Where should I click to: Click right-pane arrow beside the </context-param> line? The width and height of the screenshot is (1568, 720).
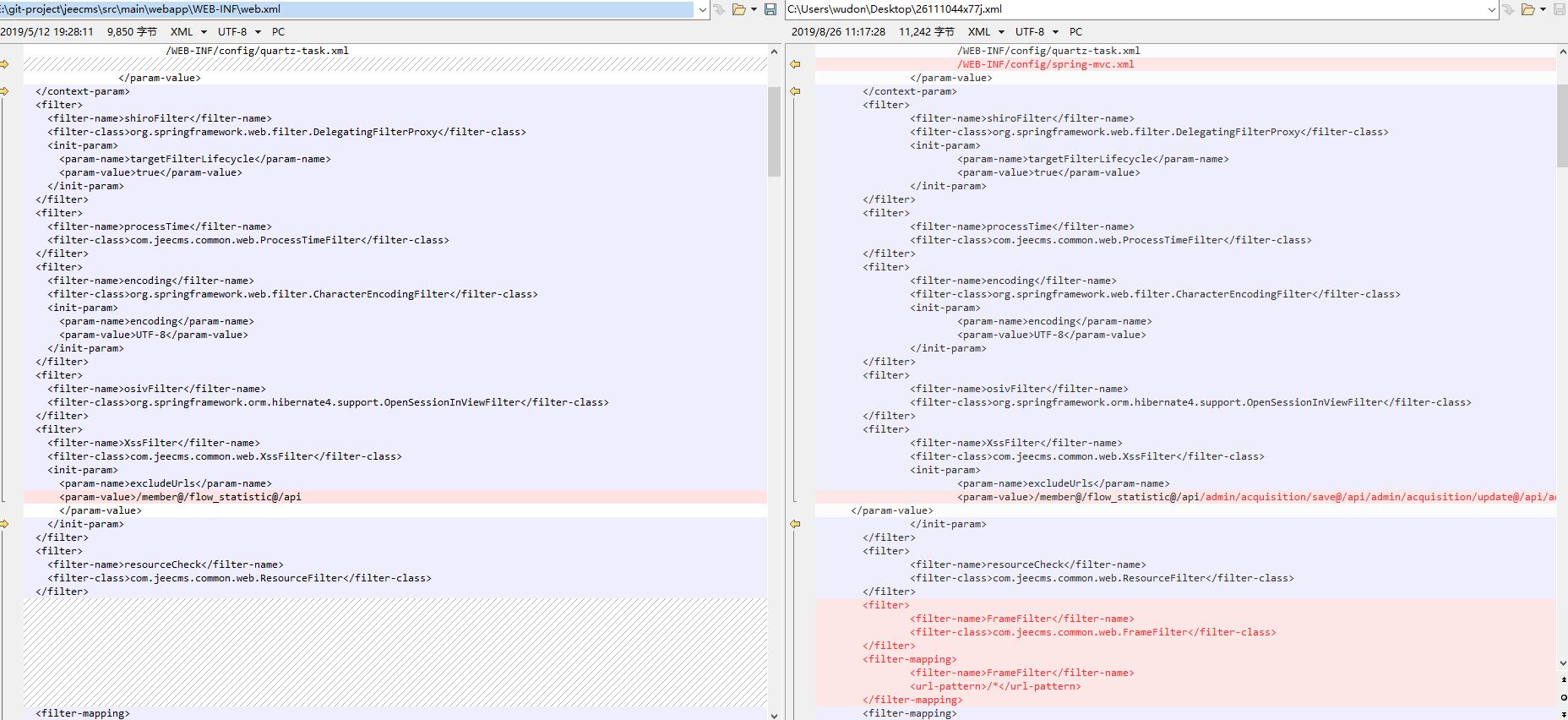click(x=795, y=91)
